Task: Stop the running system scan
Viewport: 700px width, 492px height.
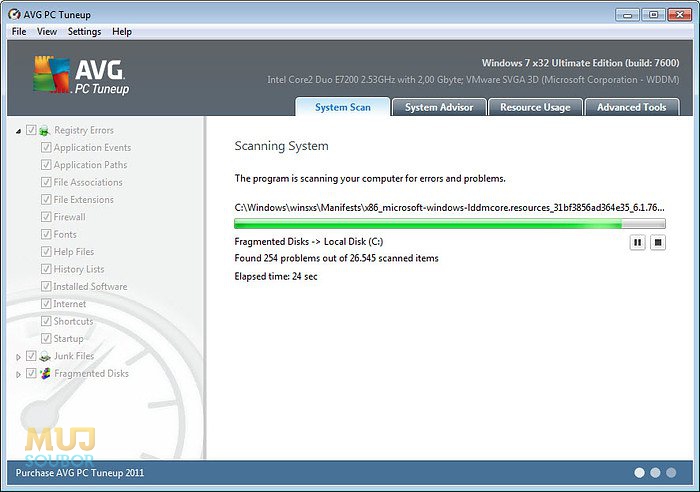Action: point(658,243)
